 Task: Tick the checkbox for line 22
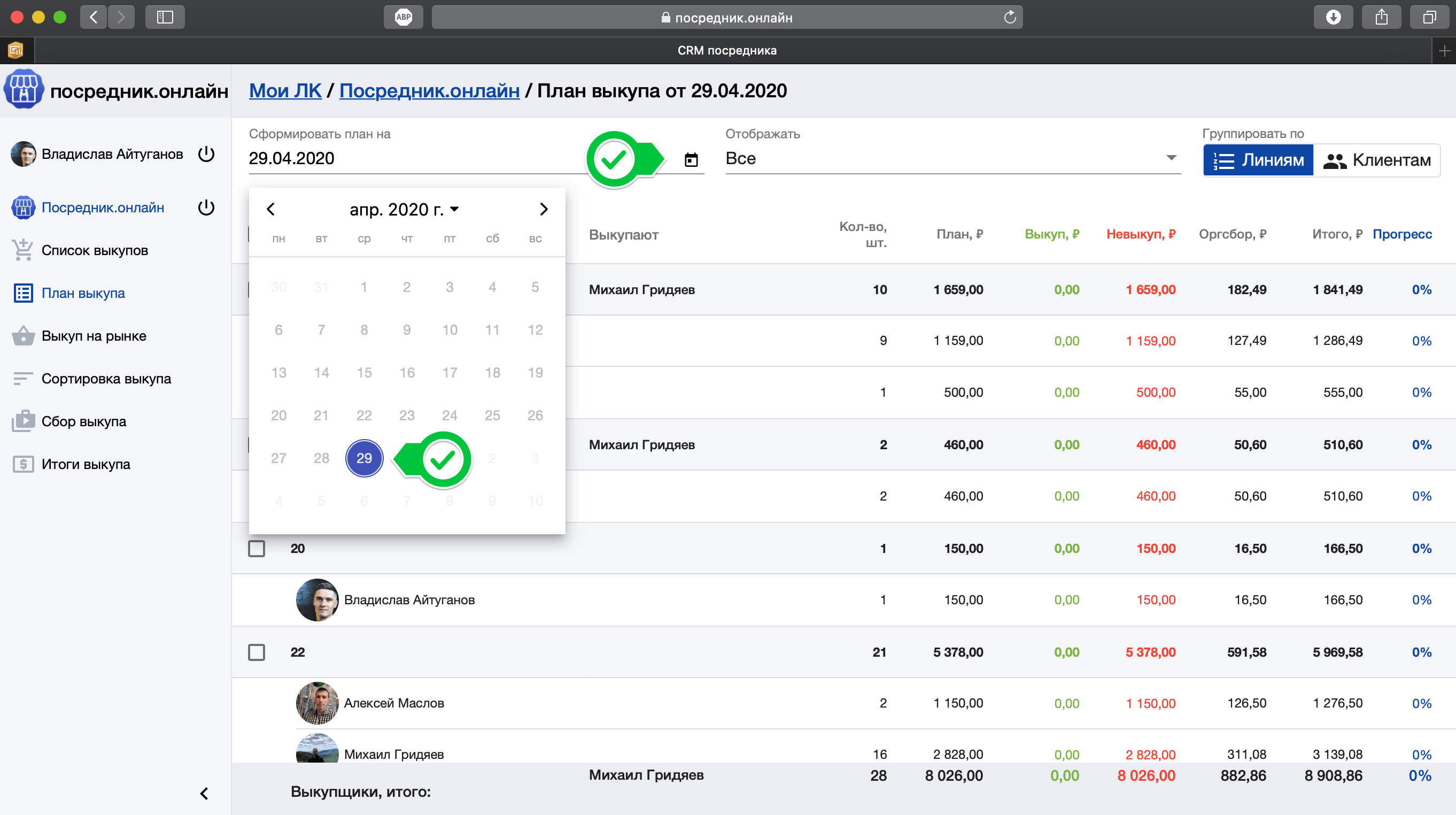[x=257, y=652]
